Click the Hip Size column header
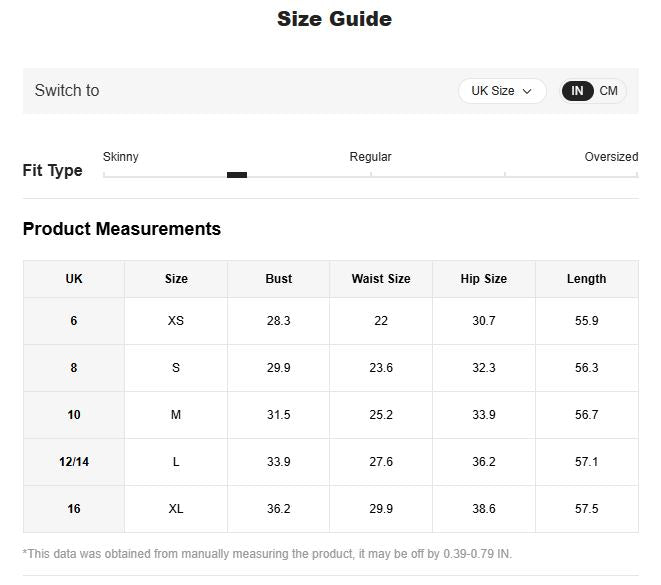Image resolution: width=661 pixels, height=585 pixels. pos(483,279)
